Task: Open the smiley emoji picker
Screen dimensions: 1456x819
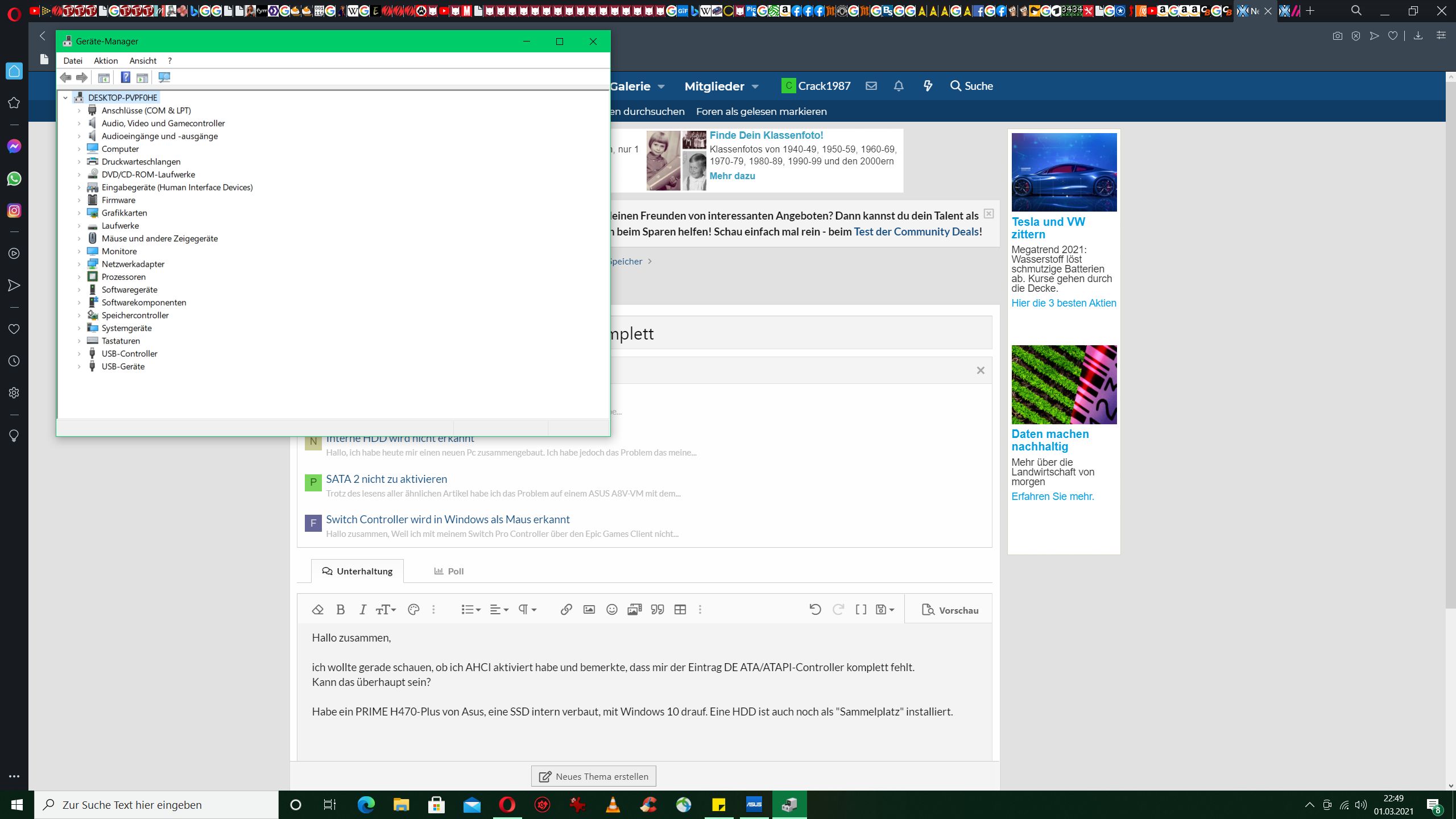Action: coord(611,610)
